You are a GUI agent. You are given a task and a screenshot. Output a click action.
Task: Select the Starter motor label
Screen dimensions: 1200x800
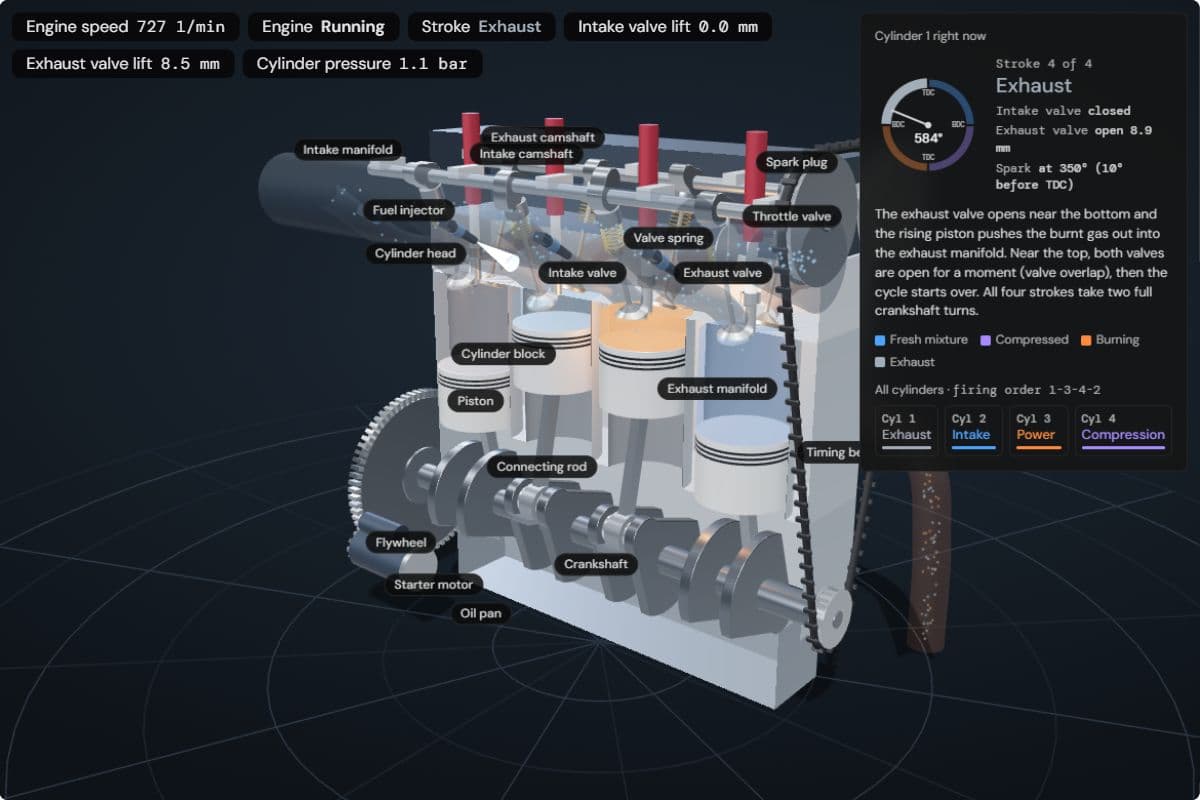433,584
